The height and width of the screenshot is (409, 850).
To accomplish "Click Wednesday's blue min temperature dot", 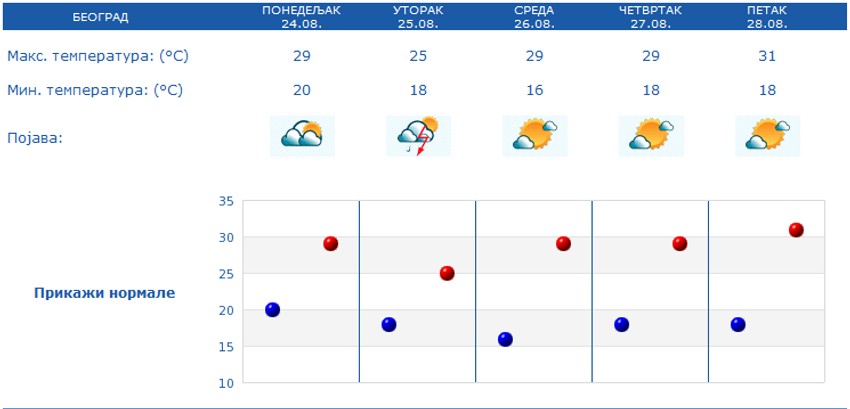I will click(x=505, y=339).
